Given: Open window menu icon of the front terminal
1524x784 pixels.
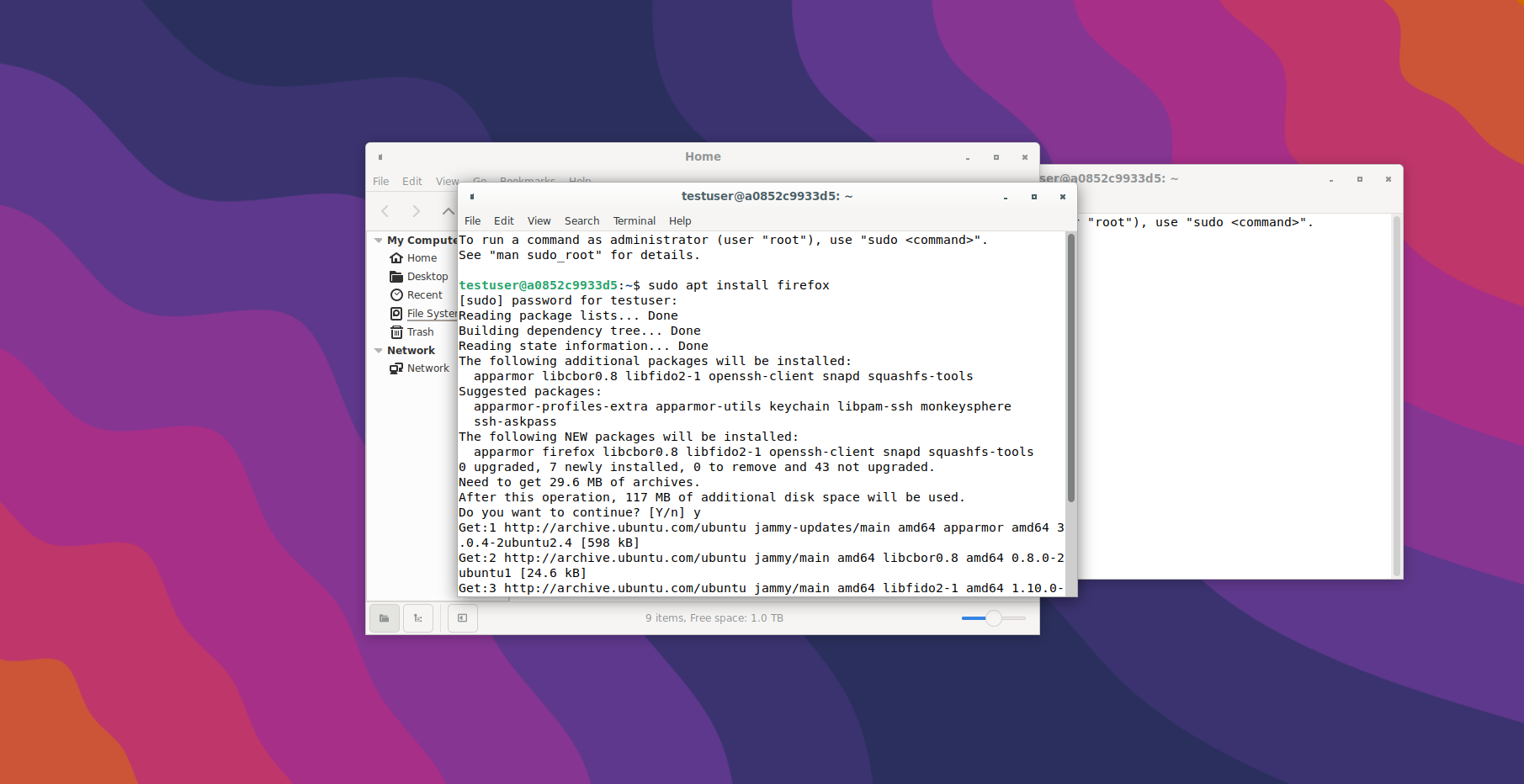Looking at the screenshot, I should pyautogui.click(x=472, y=197).
